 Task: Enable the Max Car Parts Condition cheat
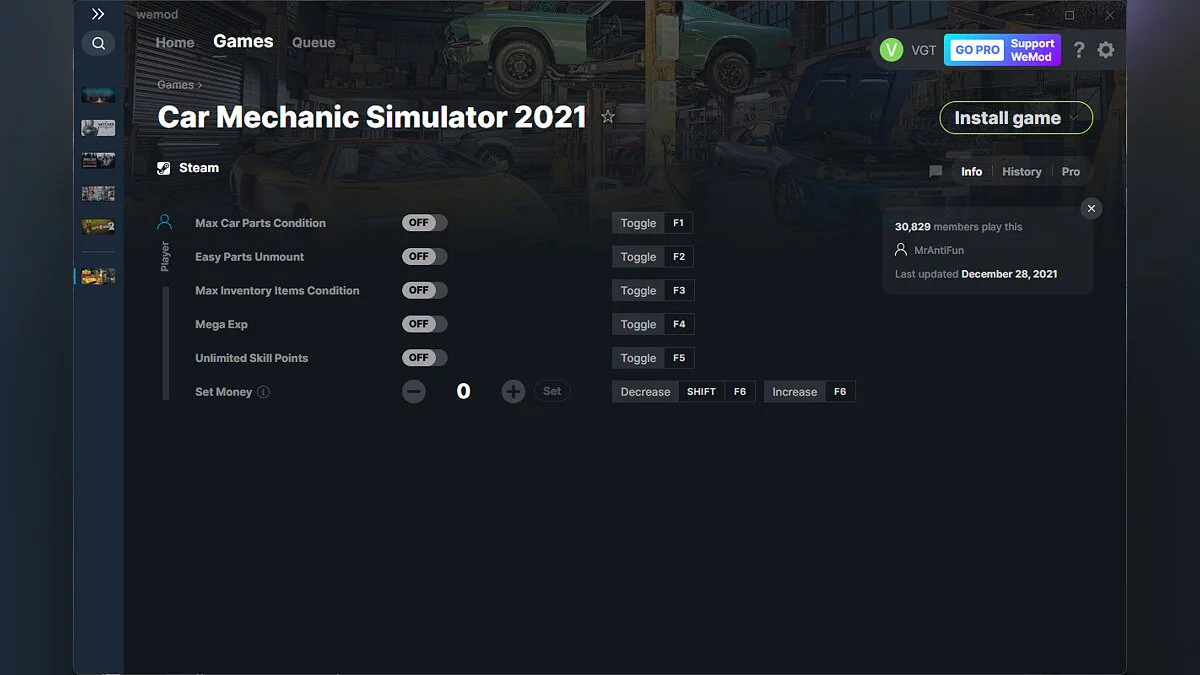[x=424, y=222]
